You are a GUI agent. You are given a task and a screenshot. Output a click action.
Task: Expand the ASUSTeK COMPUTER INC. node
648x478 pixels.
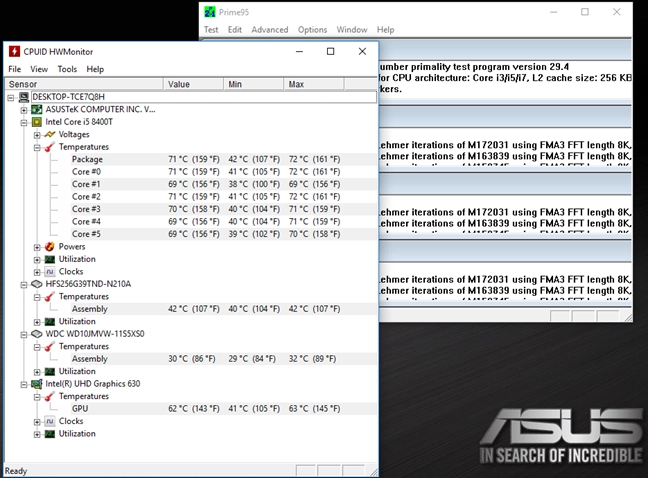pos(24,110)
